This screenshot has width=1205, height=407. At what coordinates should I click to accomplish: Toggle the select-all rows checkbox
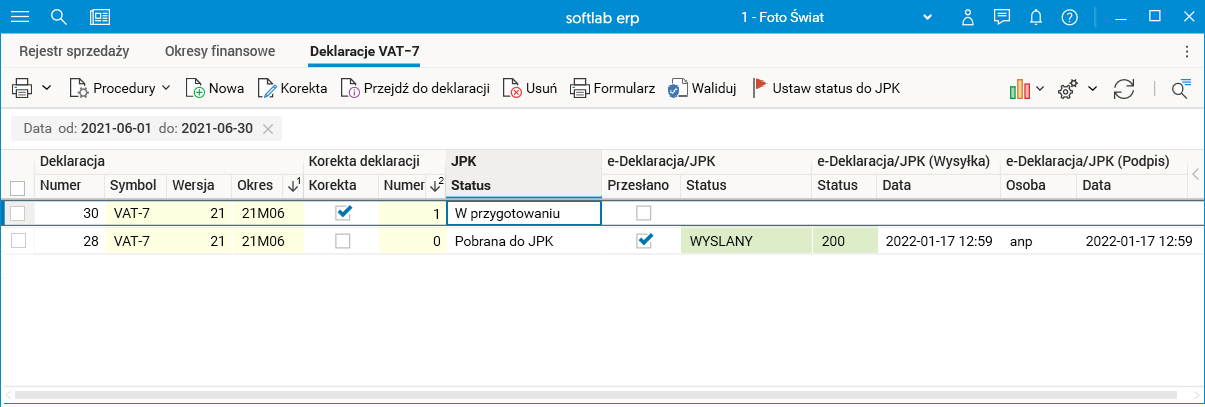(17, 187)
